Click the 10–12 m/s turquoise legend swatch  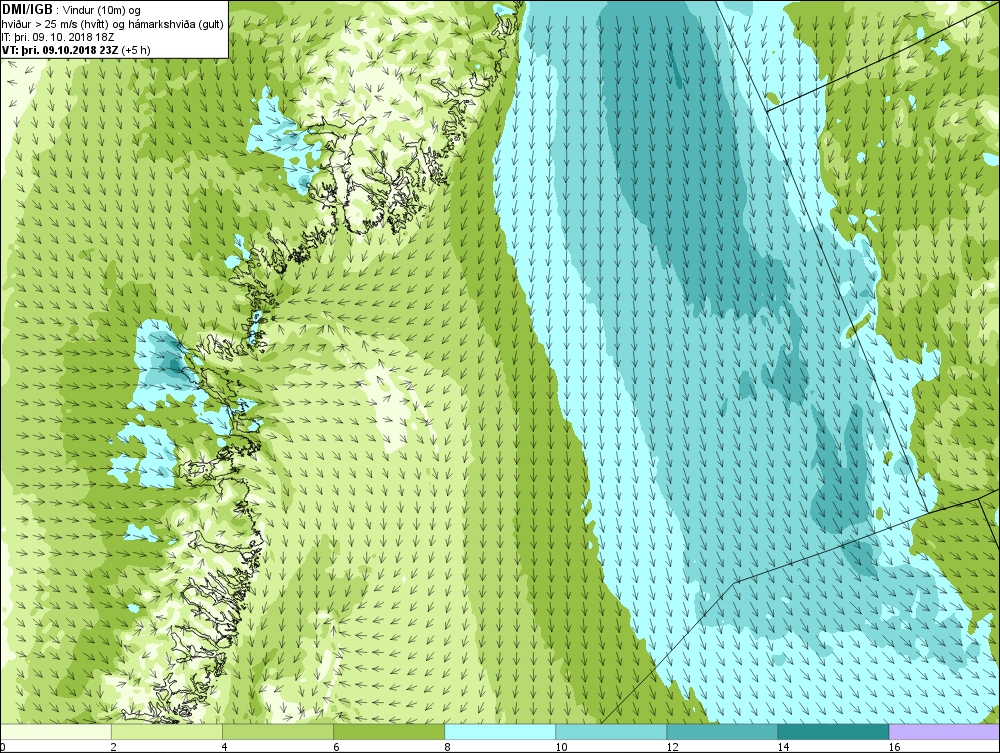[611, 731]
